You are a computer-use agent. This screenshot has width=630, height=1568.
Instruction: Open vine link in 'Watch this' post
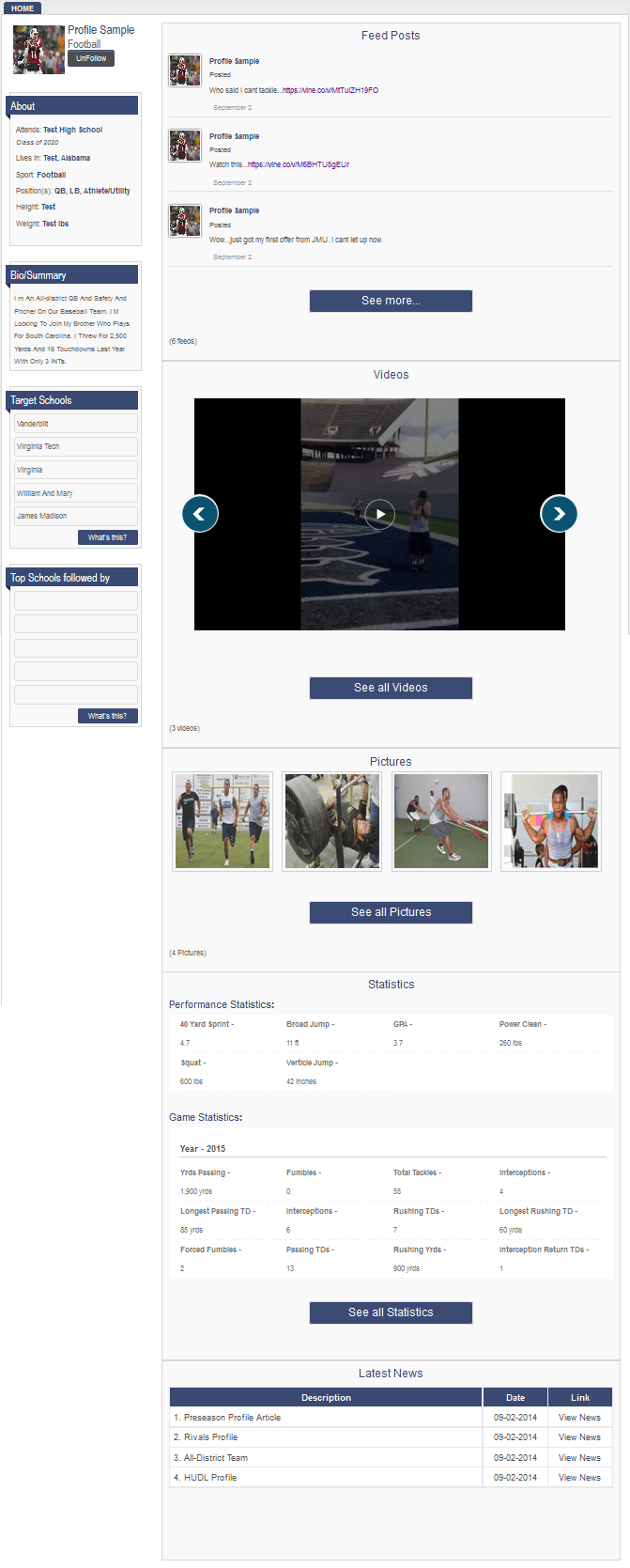299,164
